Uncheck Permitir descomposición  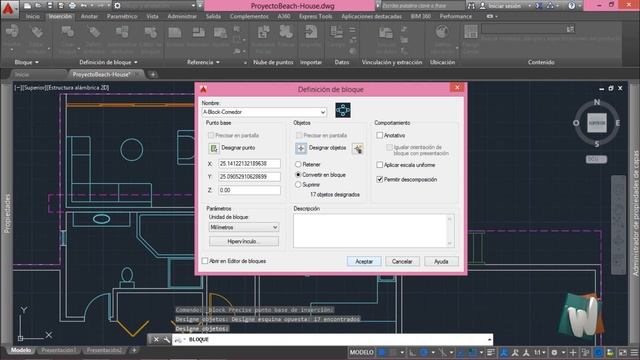point(380,179)
